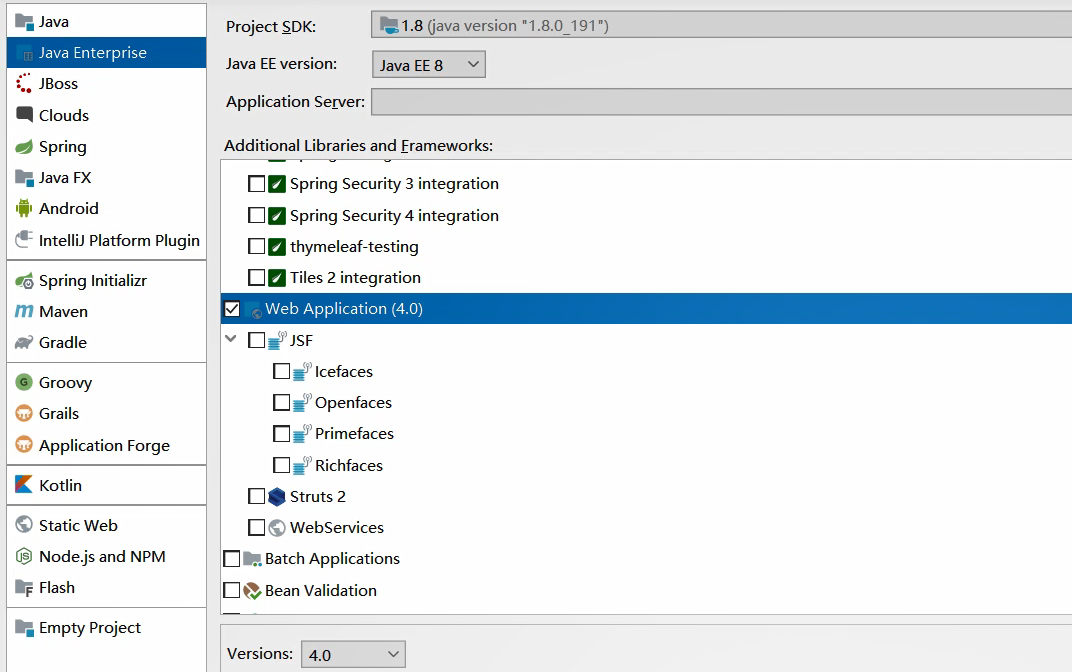
Task: Click the Empty Project folder icon
Action: point(24,628)
